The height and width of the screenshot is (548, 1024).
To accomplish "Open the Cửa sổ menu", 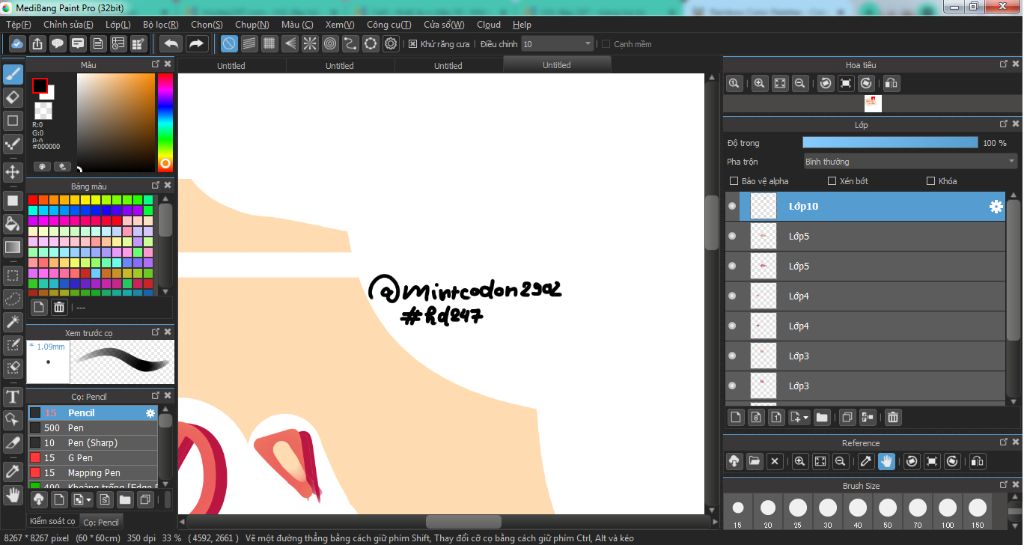I will [x=443, y=25].
